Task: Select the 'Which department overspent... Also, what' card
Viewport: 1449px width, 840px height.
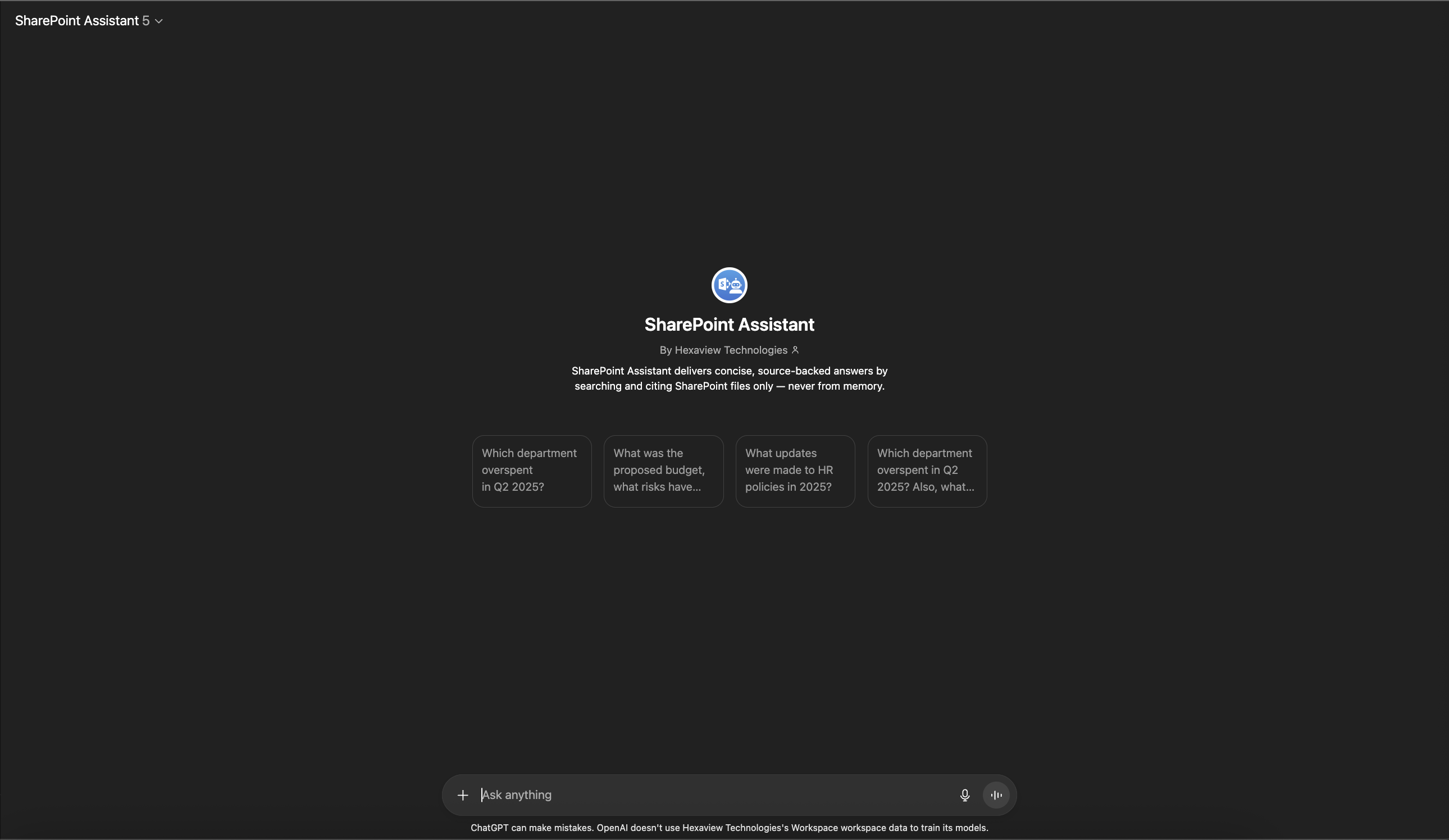Action: [x=927, y=471]
